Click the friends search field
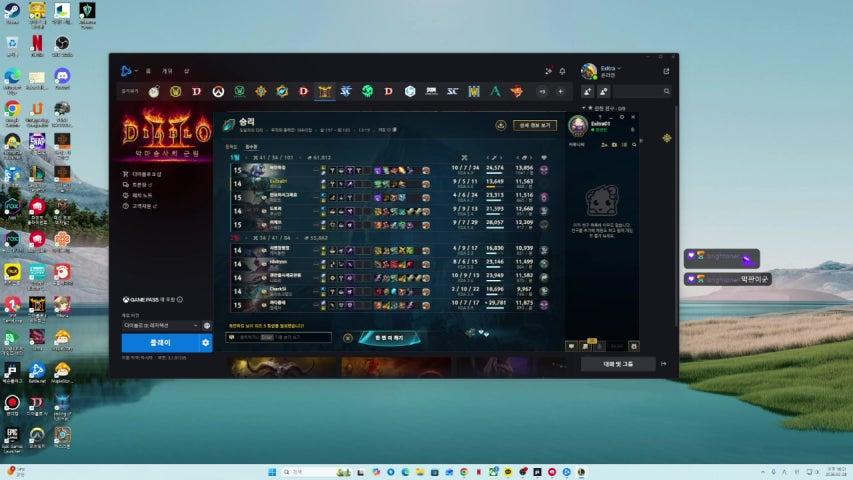 coord(642,91)
